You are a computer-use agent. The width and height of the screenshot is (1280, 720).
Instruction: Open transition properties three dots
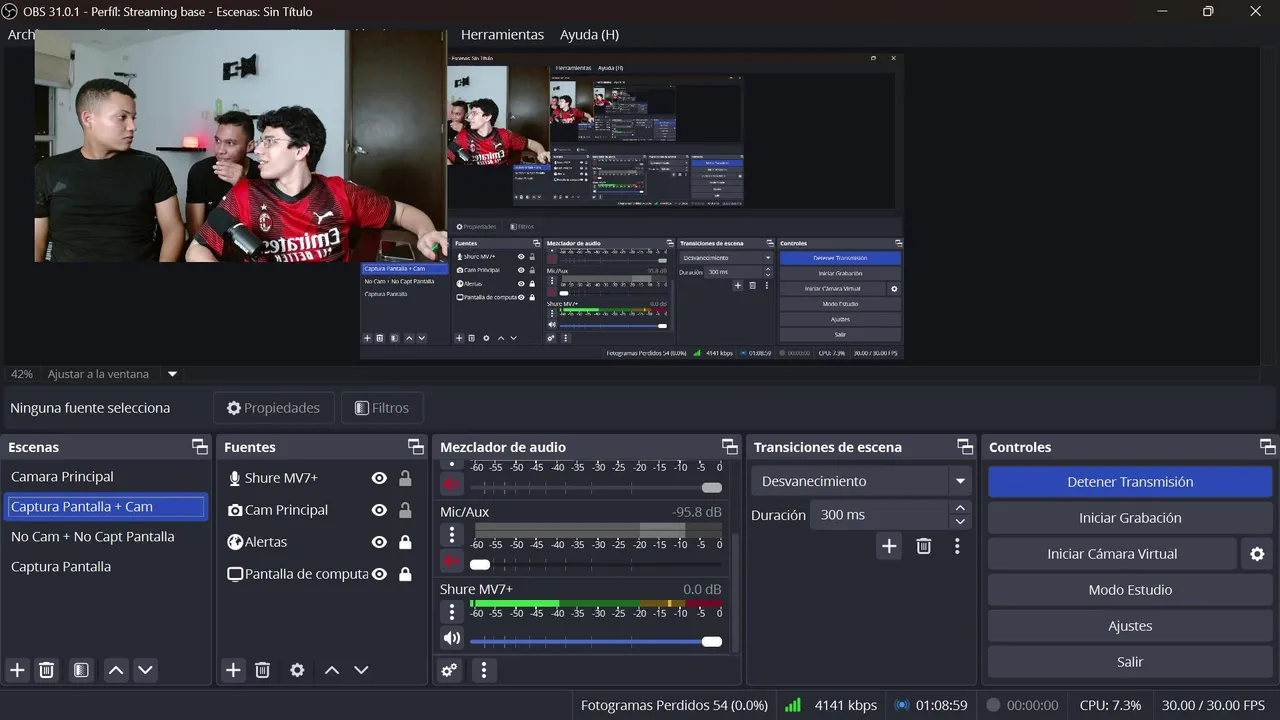(957, 546)
